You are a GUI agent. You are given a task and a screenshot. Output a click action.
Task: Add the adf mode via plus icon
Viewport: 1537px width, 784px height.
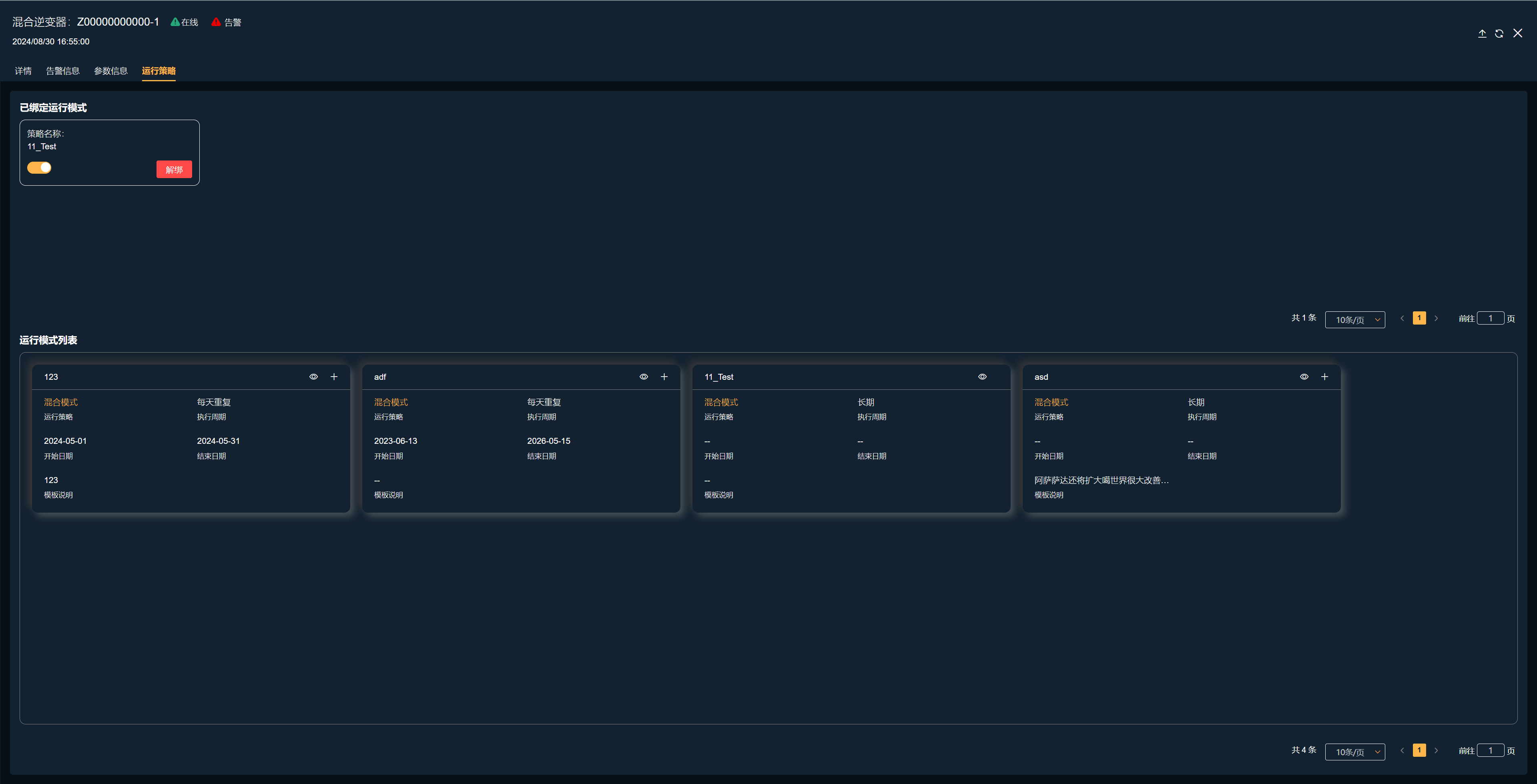[x=664, y=377]
